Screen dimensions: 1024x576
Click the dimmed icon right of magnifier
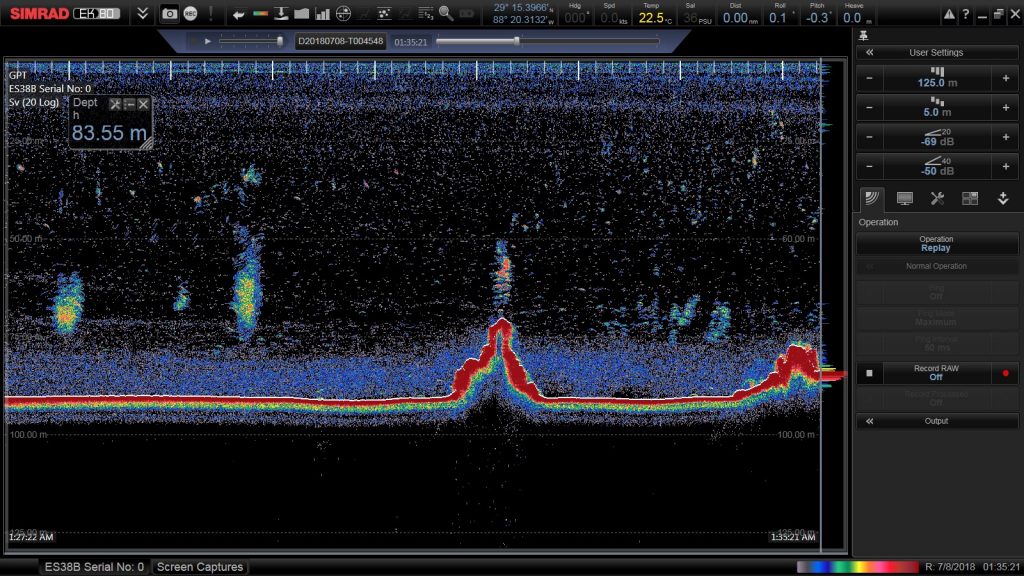point(467,14)
